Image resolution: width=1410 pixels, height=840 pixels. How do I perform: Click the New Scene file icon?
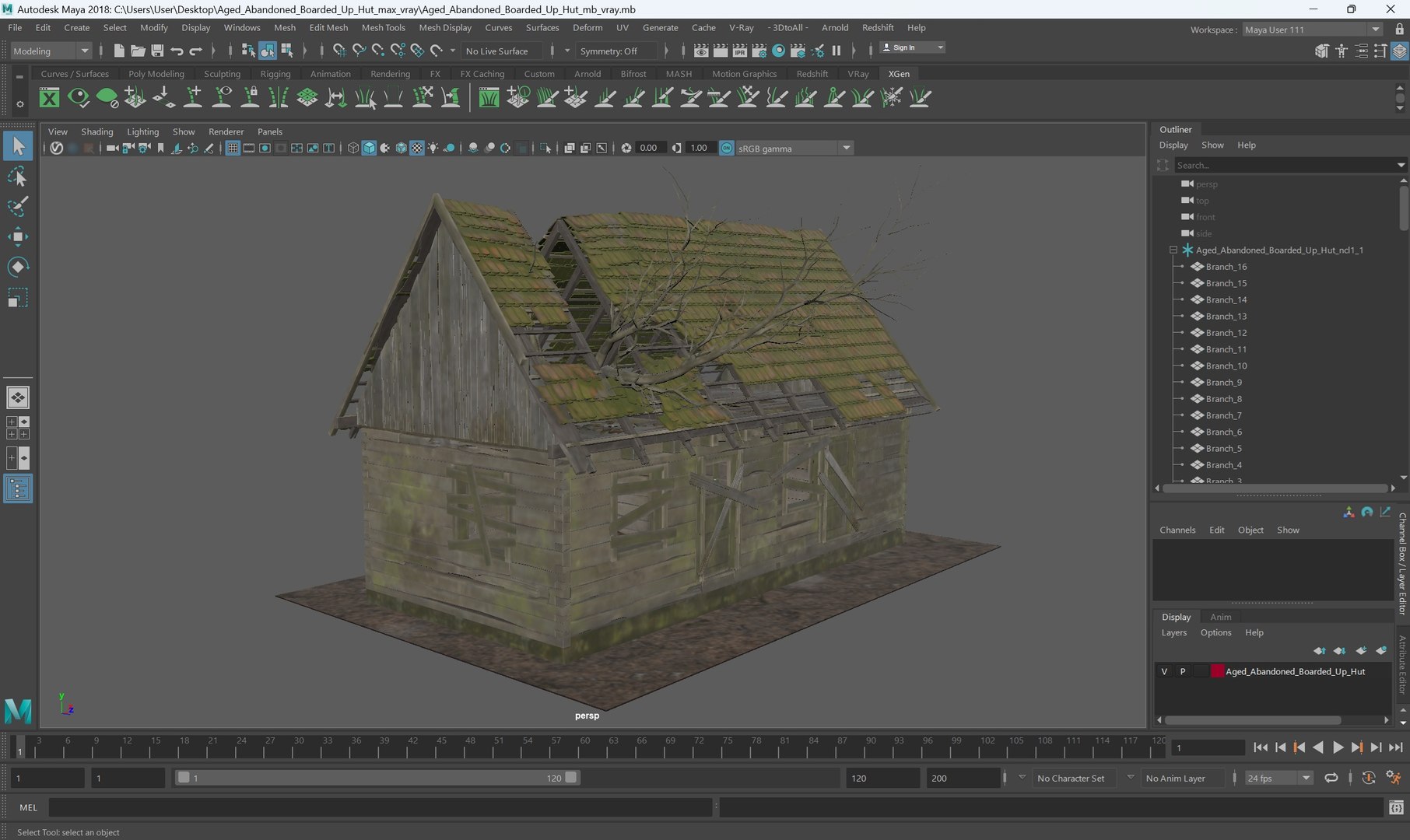click(118, 51)
